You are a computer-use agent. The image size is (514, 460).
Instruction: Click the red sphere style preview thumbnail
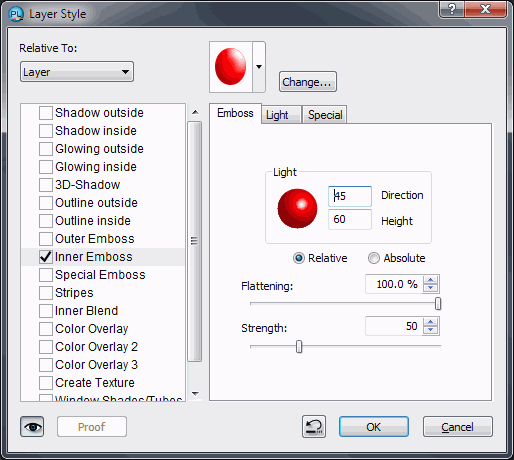click(231, 66)
